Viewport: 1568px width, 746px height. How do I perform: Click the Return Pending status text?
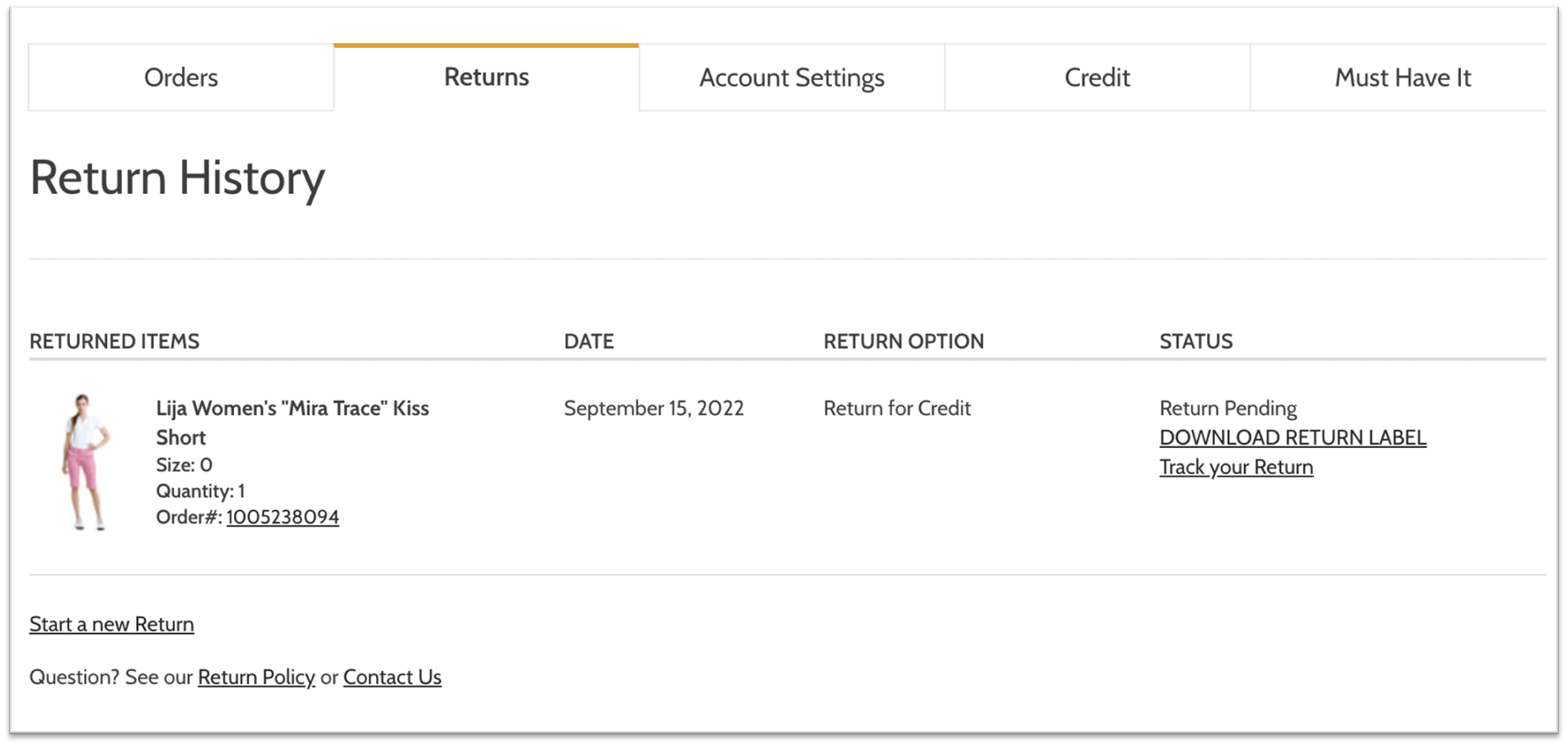tap(1228, 408)
